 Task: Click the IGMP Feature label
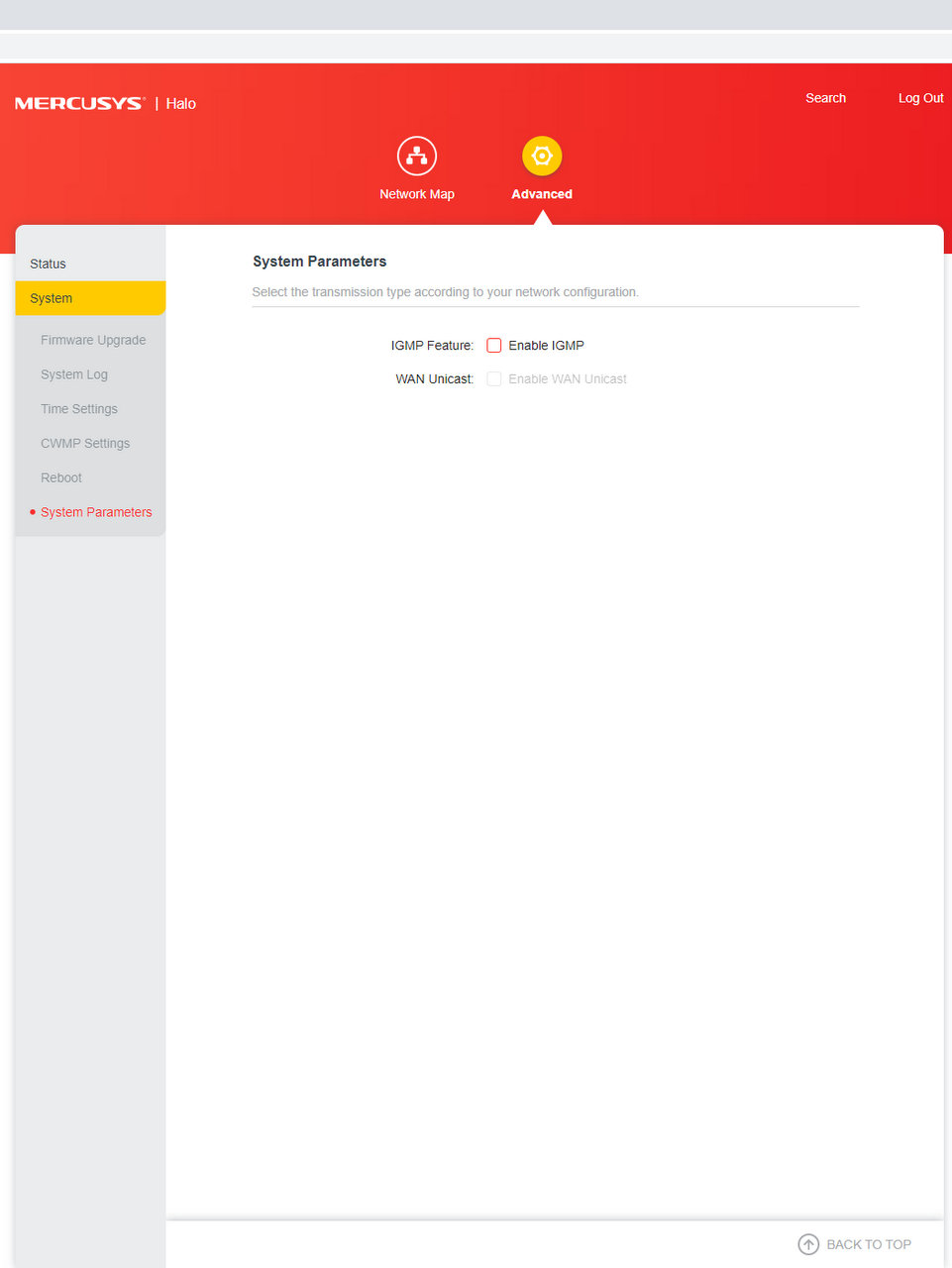click(x=432, y=346)
